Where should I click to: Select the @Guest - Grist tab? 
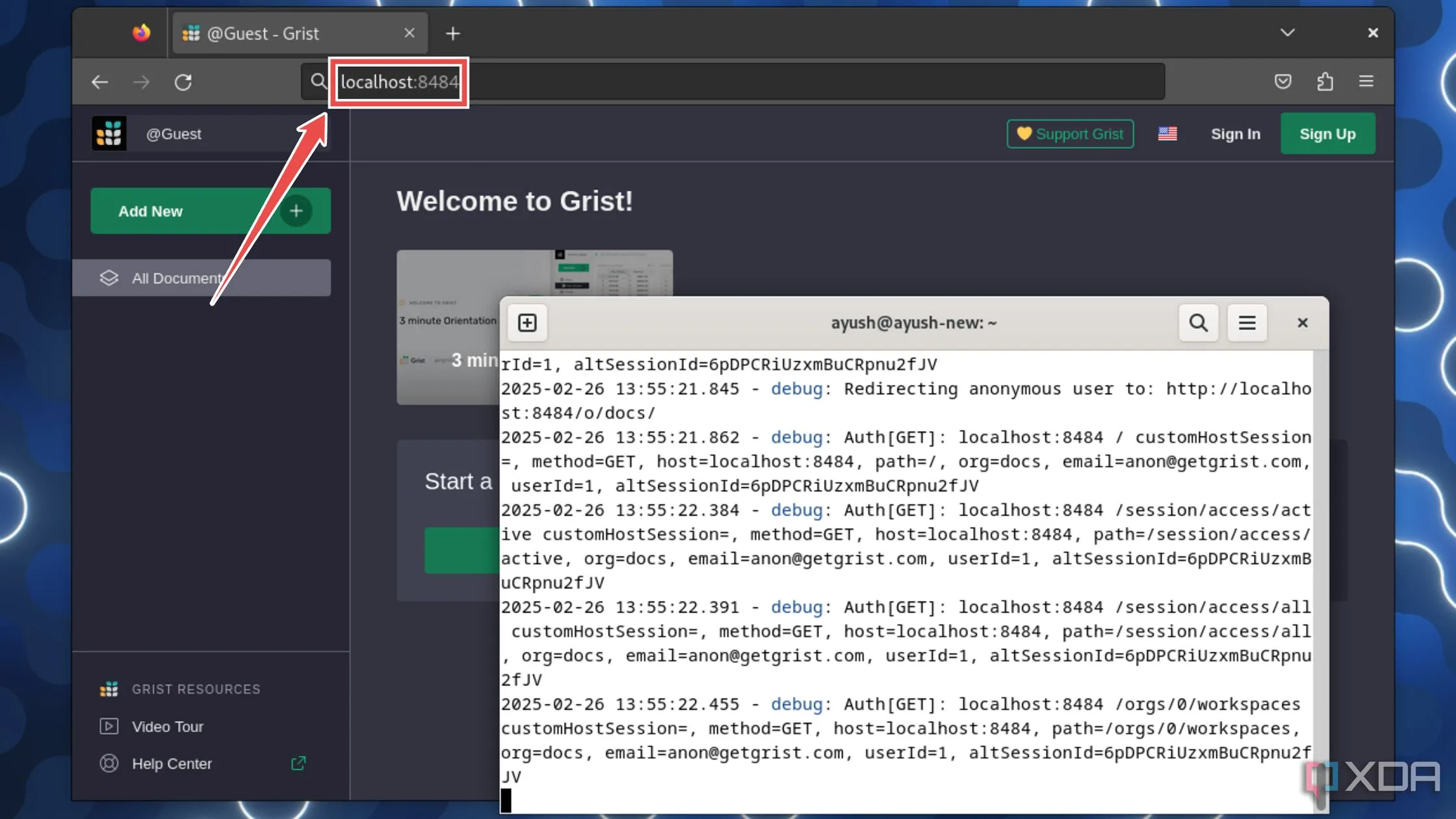[300, 33]
